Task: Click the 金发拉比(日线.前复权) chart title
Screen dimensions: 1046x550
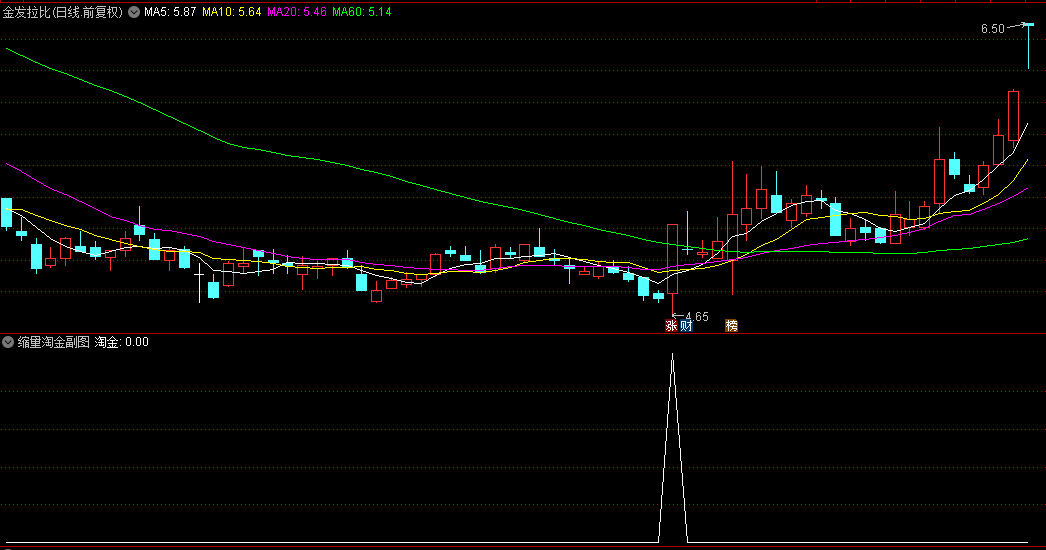Action: (63, 12)
